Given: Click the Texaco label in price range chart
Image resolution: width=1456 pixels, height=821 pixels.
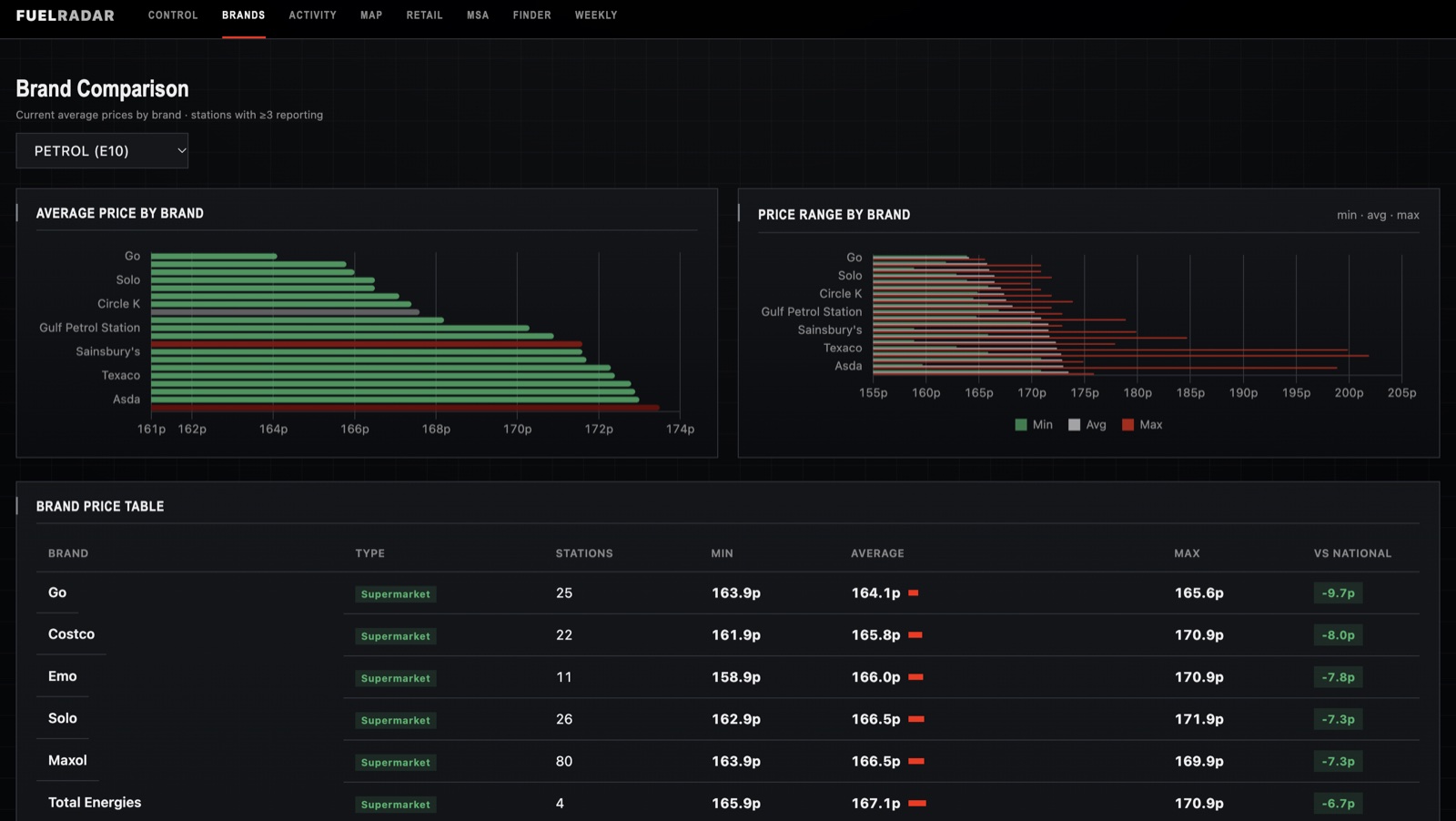Looking at the screenshot, I should 843,348.
